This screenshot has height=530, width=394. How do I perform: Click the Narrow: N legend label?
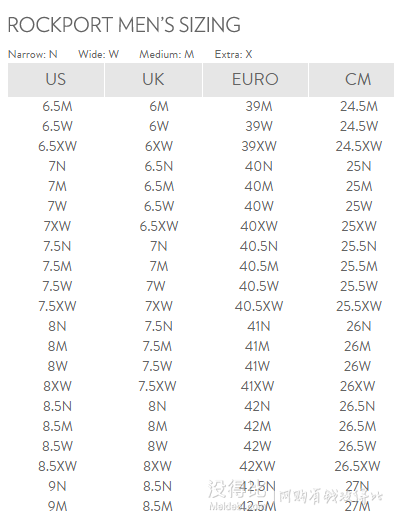tap(33, 54)
